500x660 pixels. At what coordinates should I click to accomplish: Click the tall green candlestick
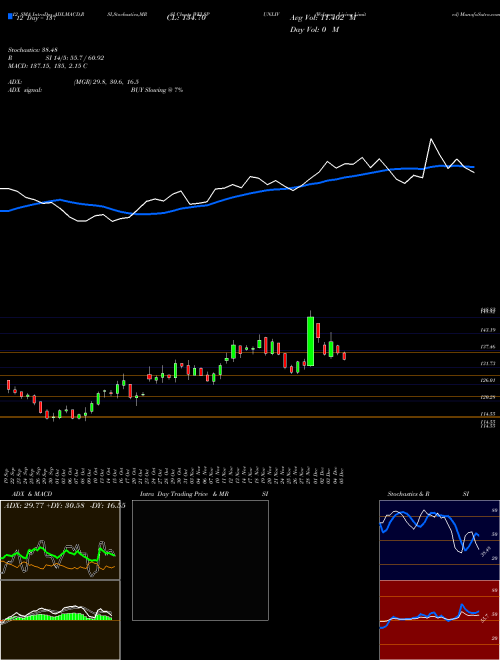tap(311, 341)
